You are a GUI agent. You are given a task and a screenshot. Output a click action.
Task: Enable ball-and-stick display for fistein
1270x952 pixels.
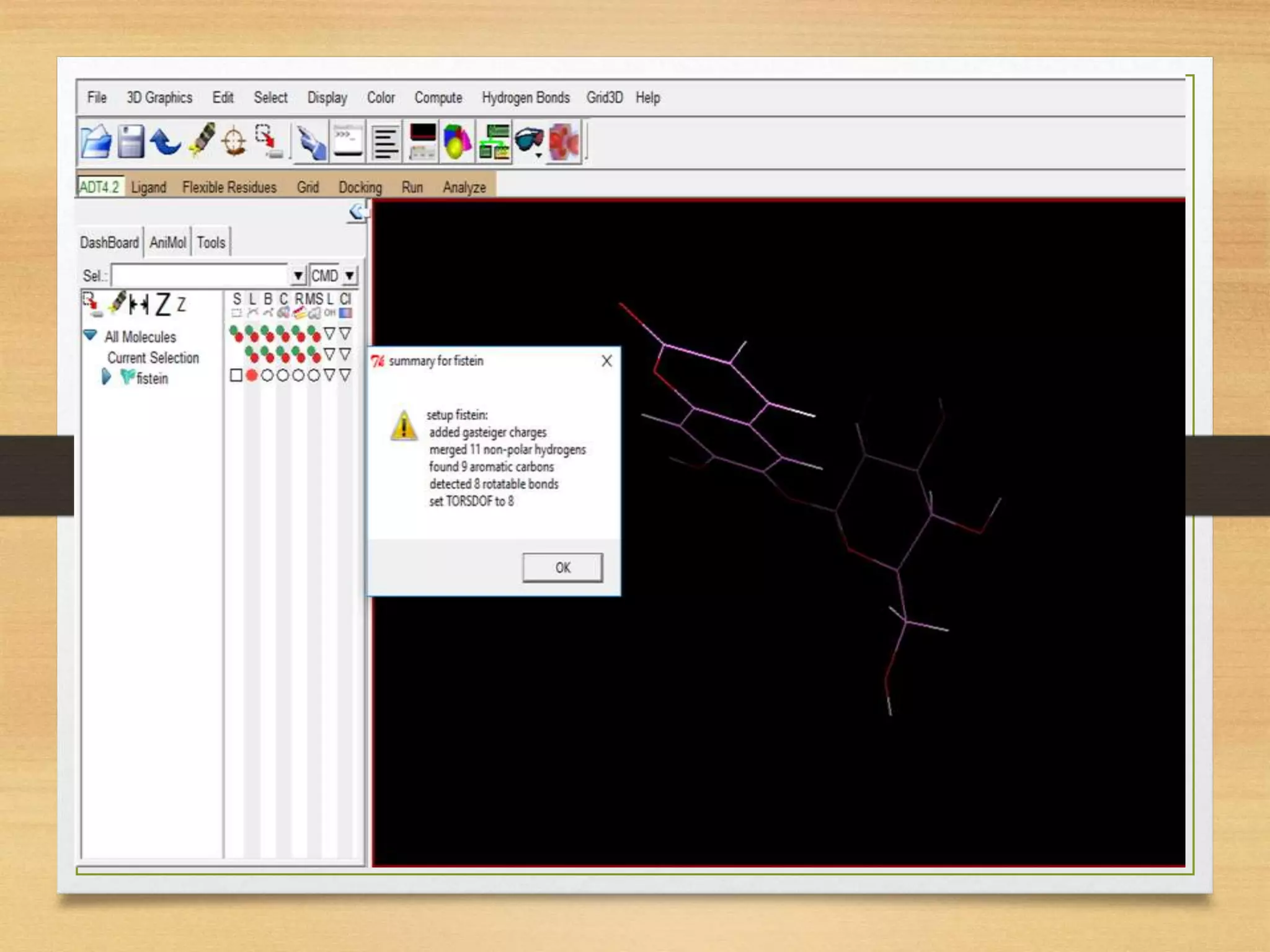tap(267, 376)
